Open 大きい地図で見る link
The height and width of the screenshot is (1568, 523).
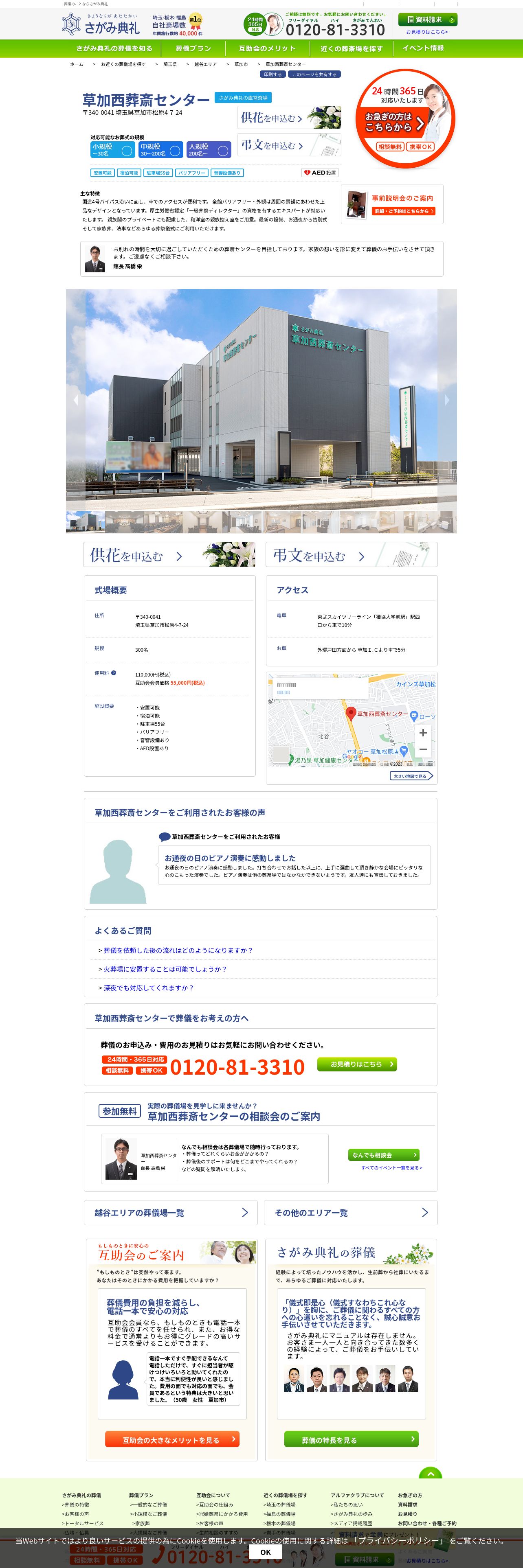point(411,776)
